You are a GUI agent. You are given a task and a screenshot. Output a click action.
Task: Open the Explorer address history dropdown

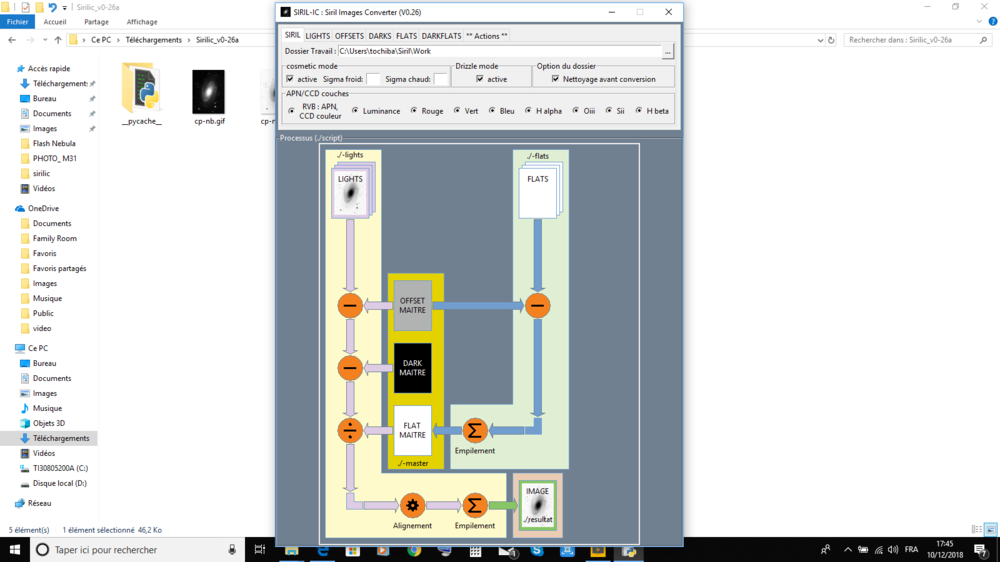pyautogui.click(x=820, y=40)
